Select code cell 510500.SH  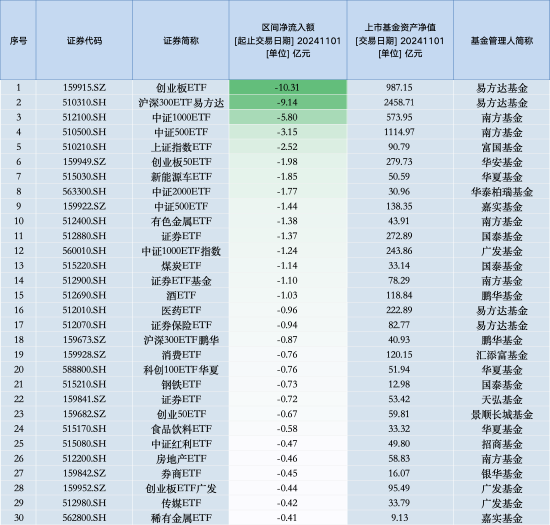tap(84, 132)
